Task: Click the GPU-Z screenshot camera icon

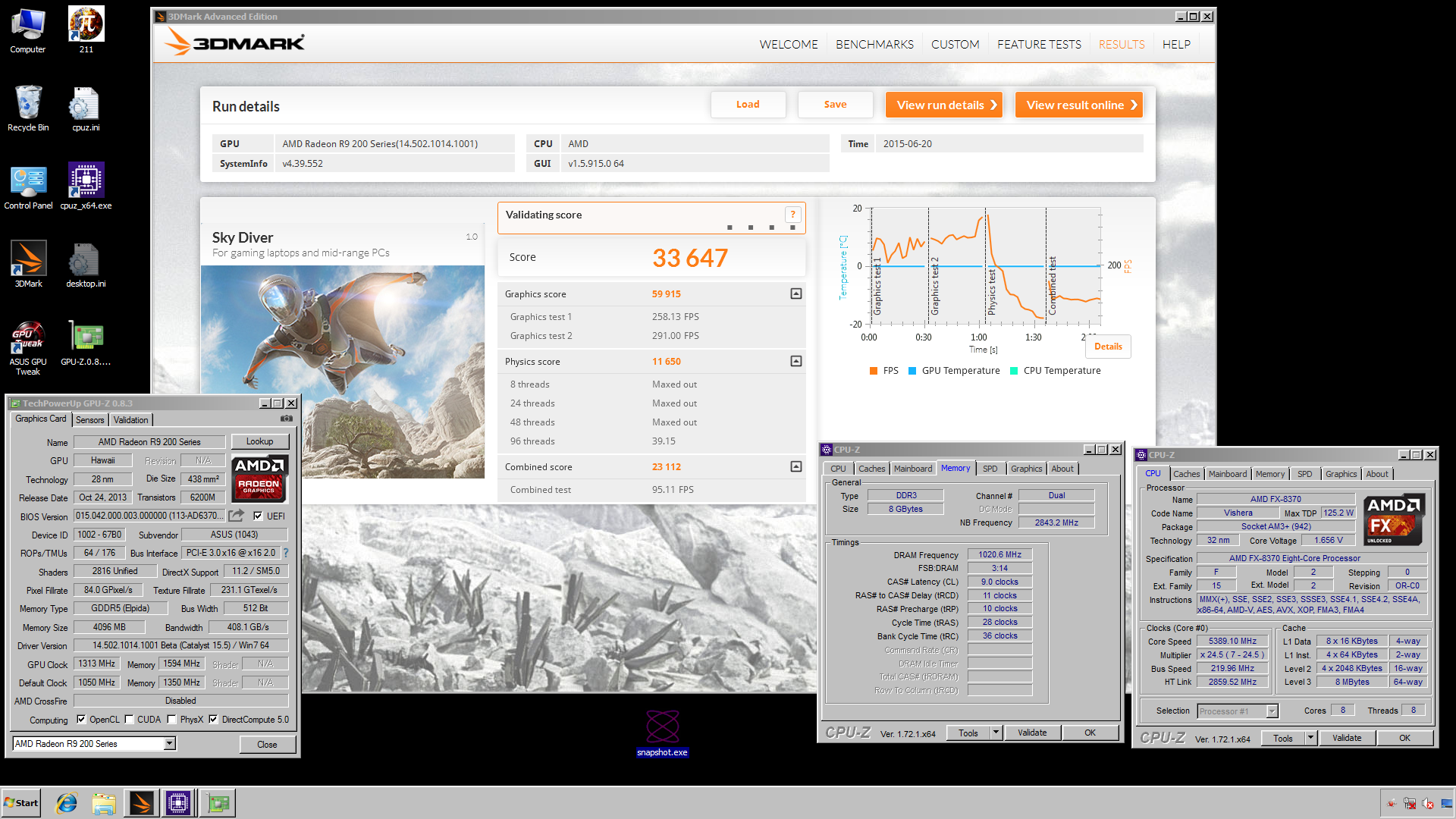Action: (x=287, y=419)
